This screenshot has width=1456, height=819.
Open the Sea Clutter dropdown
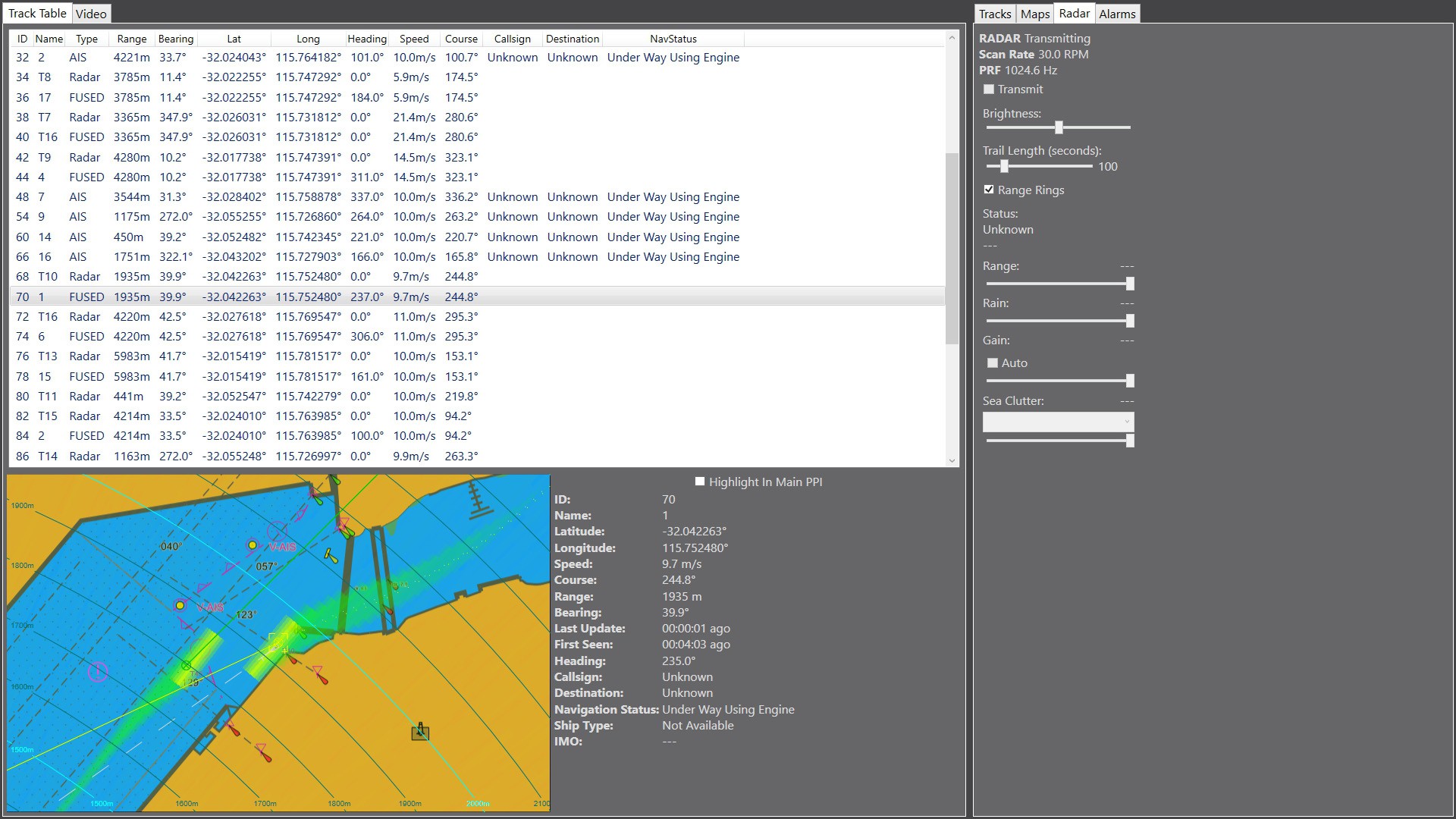pos(1058,422)
